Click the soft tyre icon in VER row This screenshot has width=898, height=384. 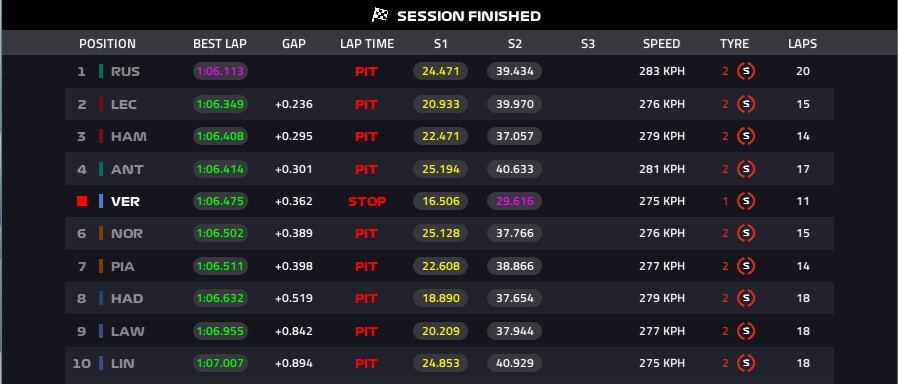746,201
